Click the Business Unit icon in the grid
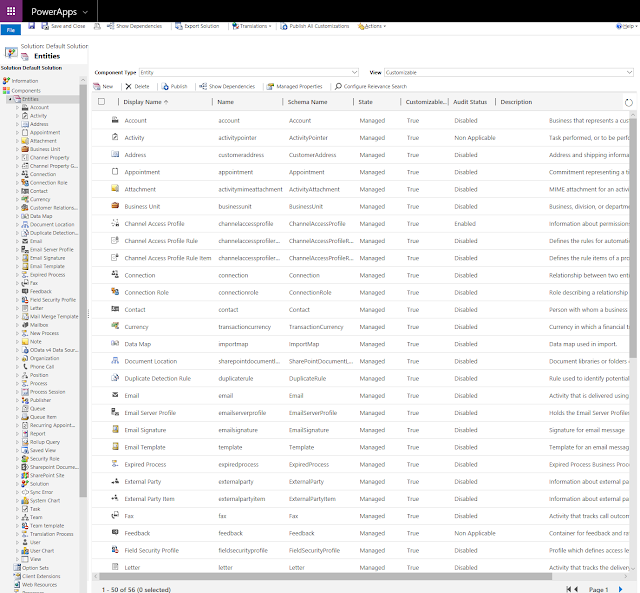This screenshot has width=640, height=593. 115,206
